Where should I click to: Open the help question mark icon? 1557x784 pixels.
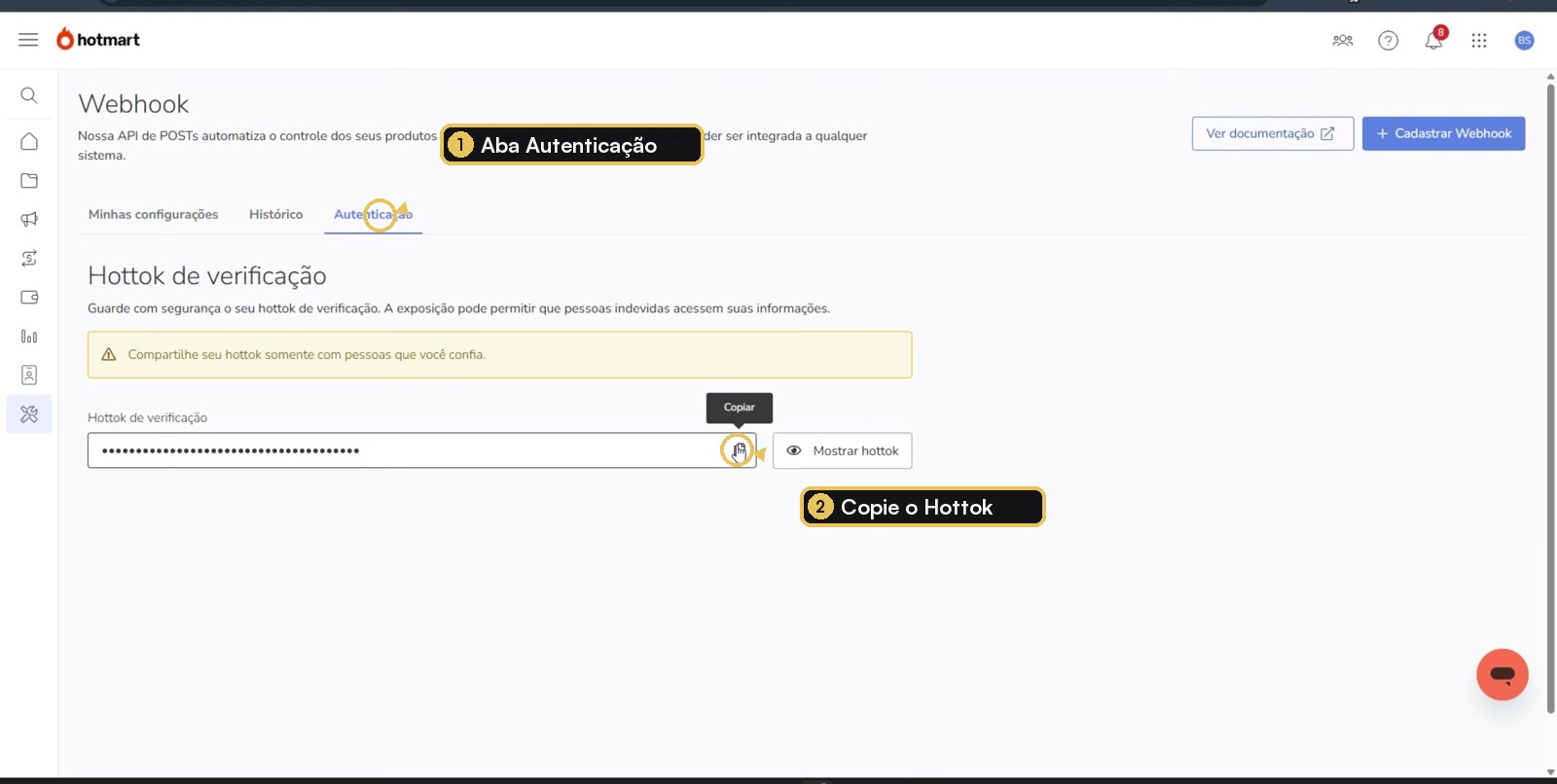coord(1389,41)
